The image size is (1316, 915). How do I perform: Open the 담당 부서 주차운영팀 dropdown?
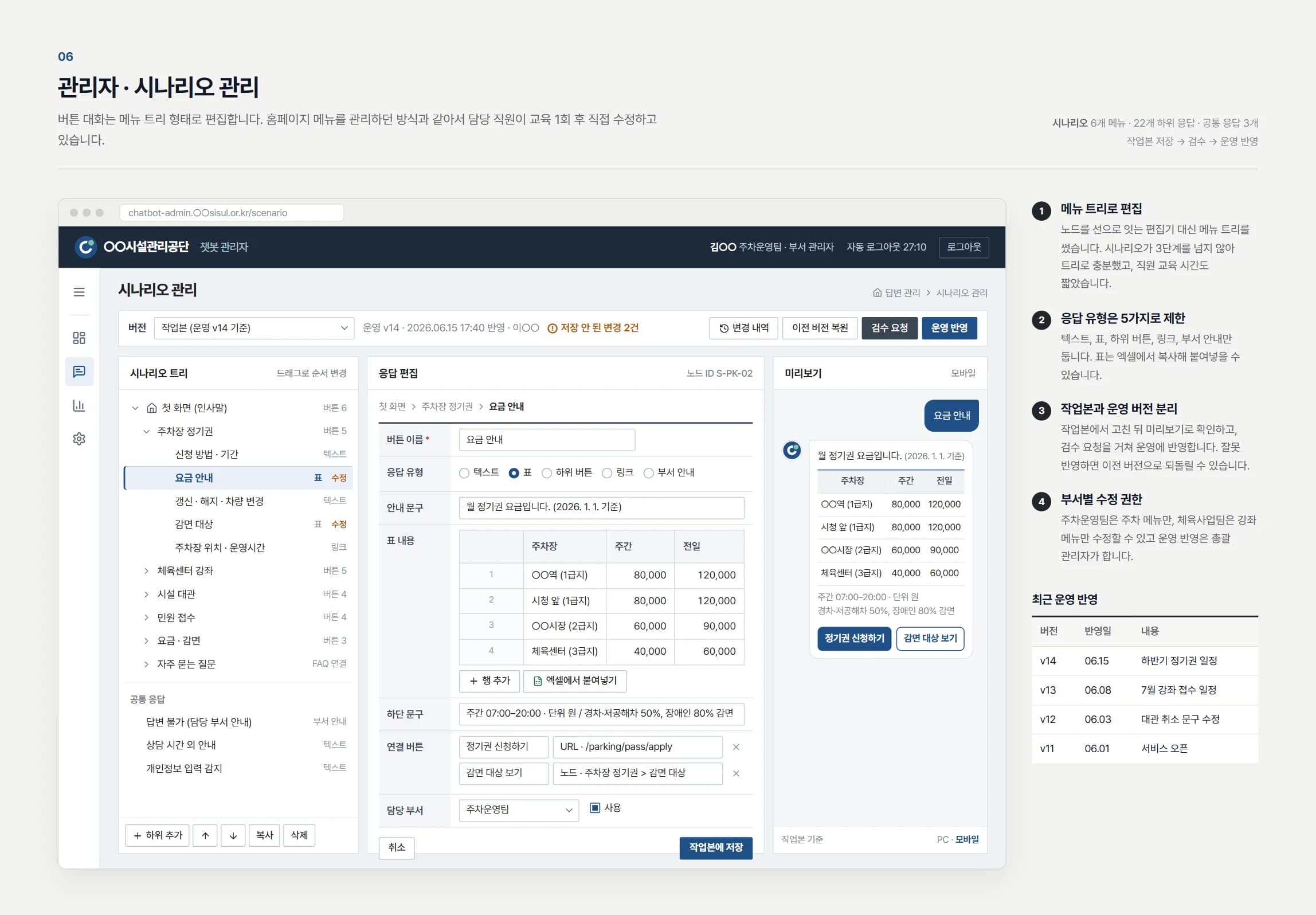[x=519, y=810]
